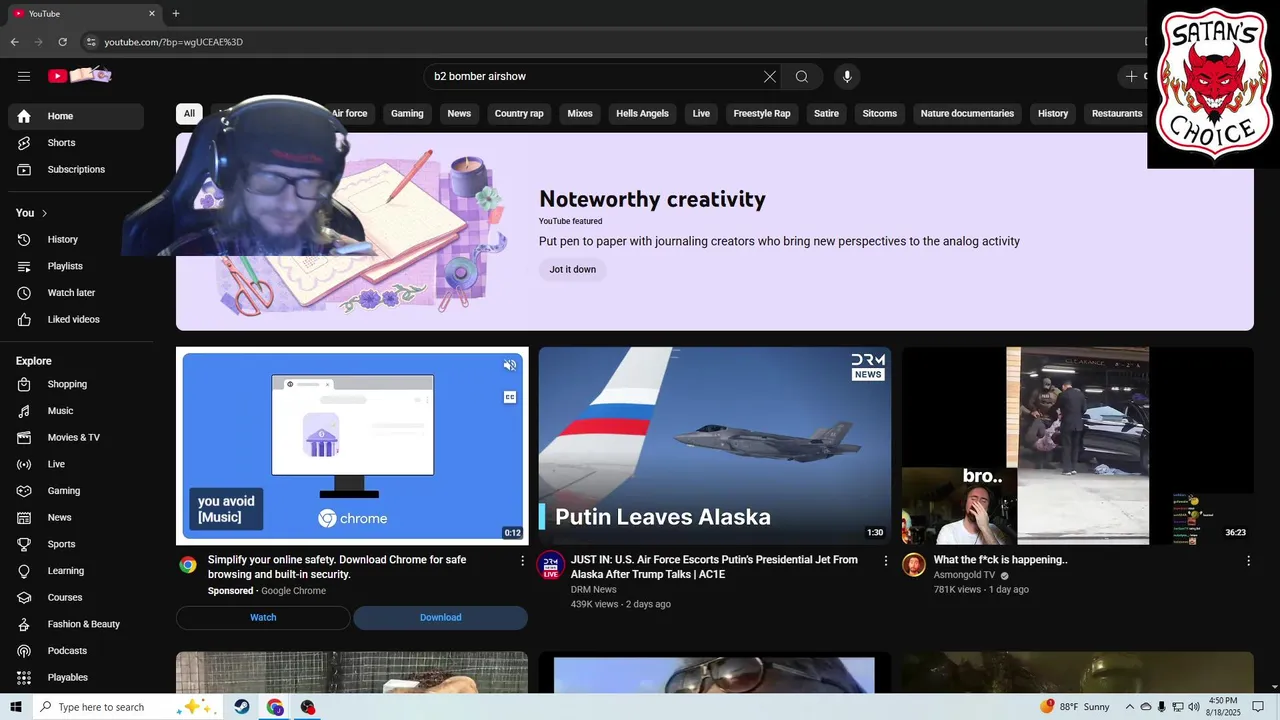Open a new browser tab
This screenshot has height=720, width=1280.
tap(176, 14)
